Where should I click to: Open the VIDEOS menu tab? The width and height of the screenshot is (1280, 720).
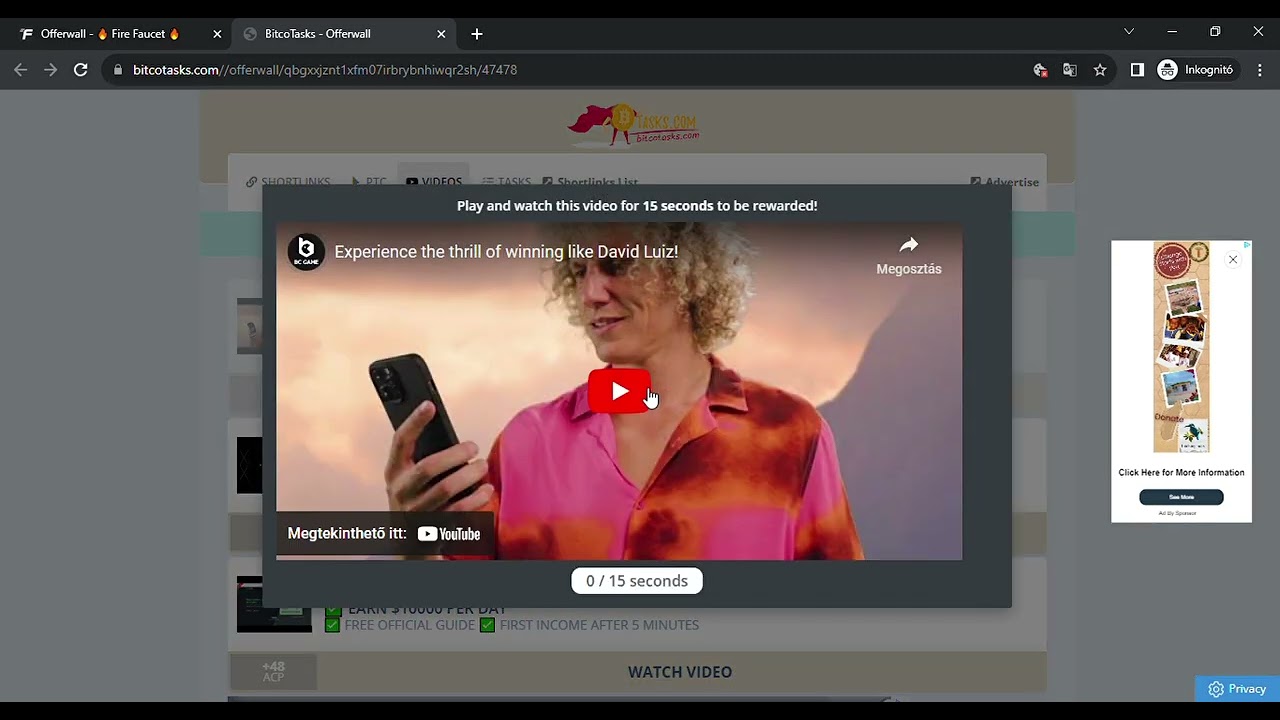click(x=434, y=182)
